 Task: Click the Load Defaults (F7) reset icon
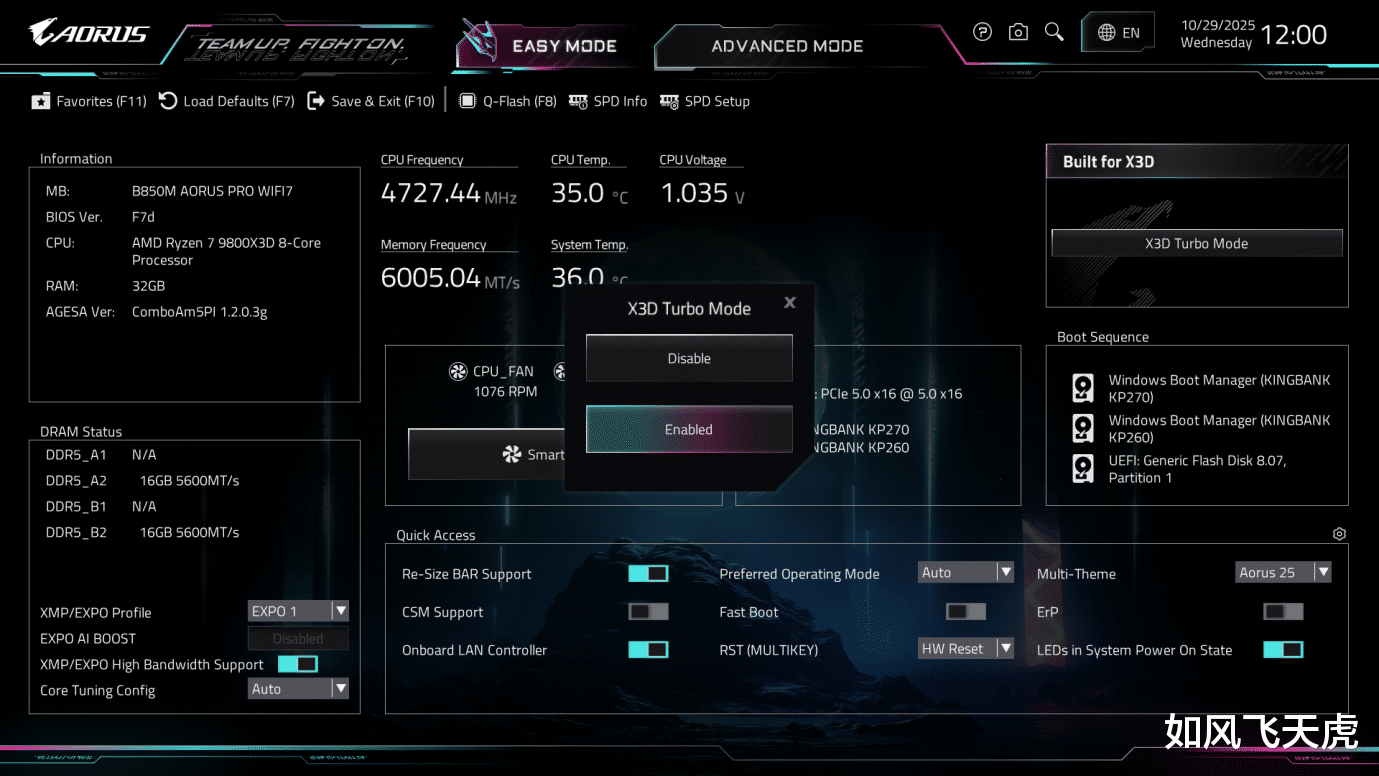tap(168, 100)
